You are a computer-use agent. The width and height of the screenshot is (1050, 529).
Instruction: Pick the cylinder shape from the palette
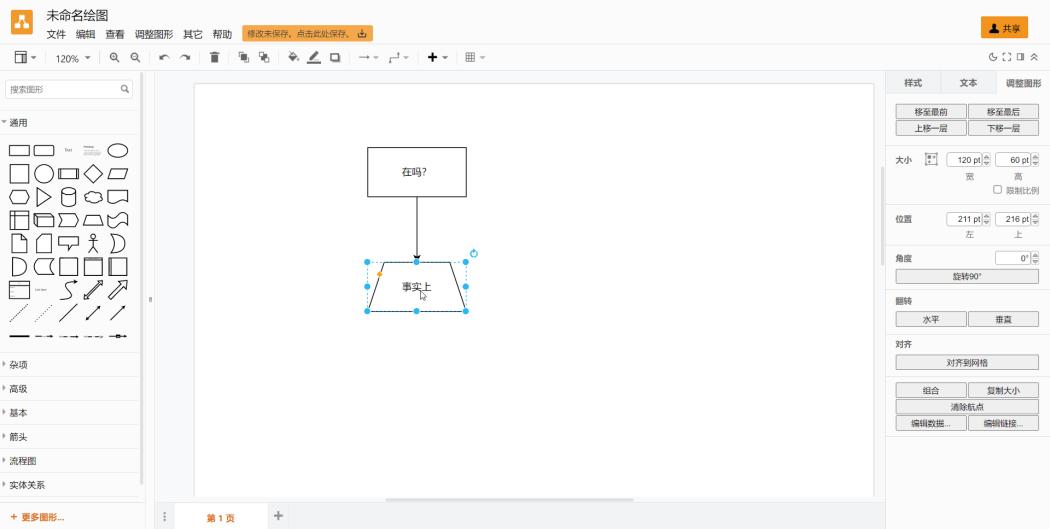point(68,197)
